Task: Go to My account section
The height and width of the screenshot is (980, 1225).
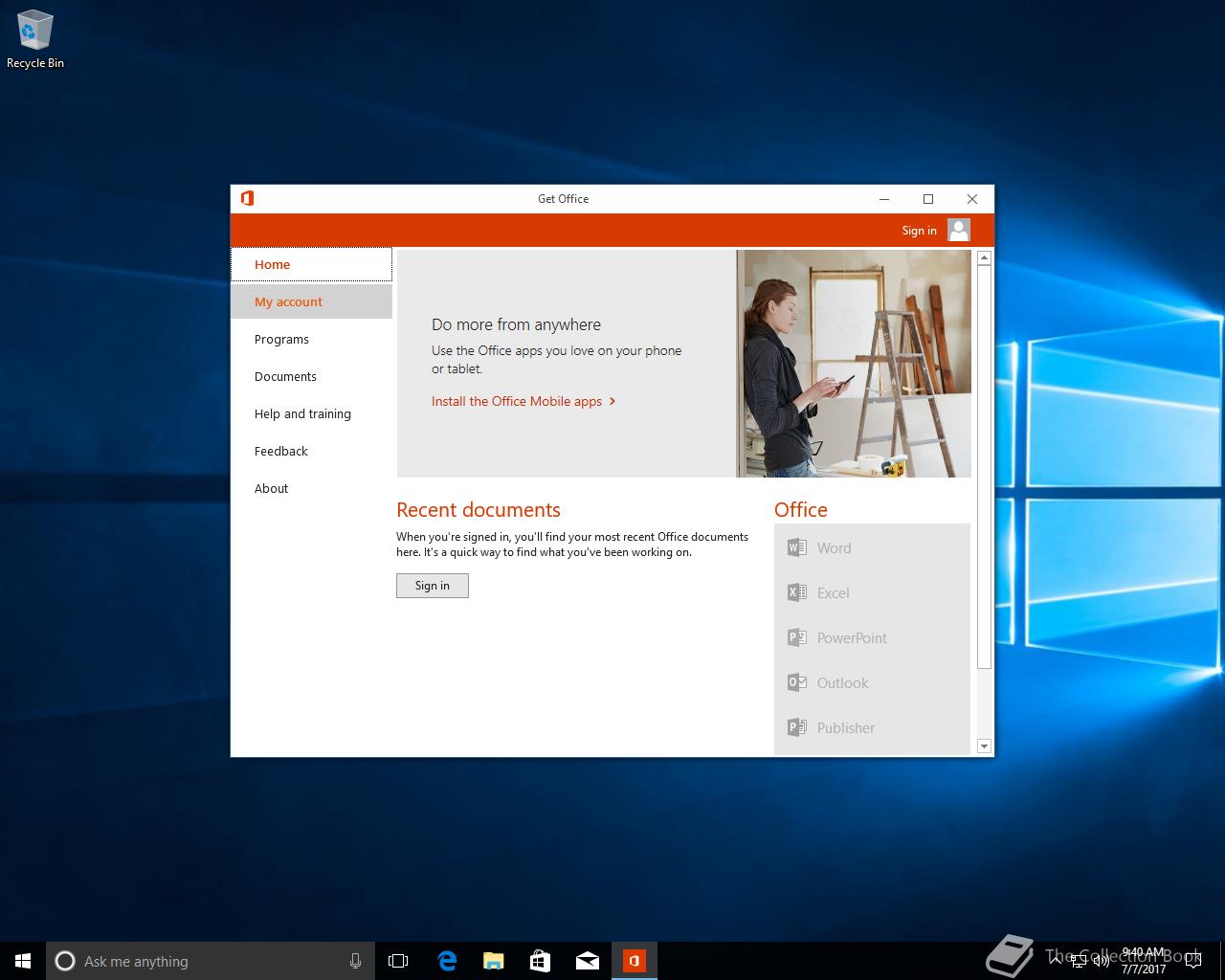Action: [x=311, y=301]
